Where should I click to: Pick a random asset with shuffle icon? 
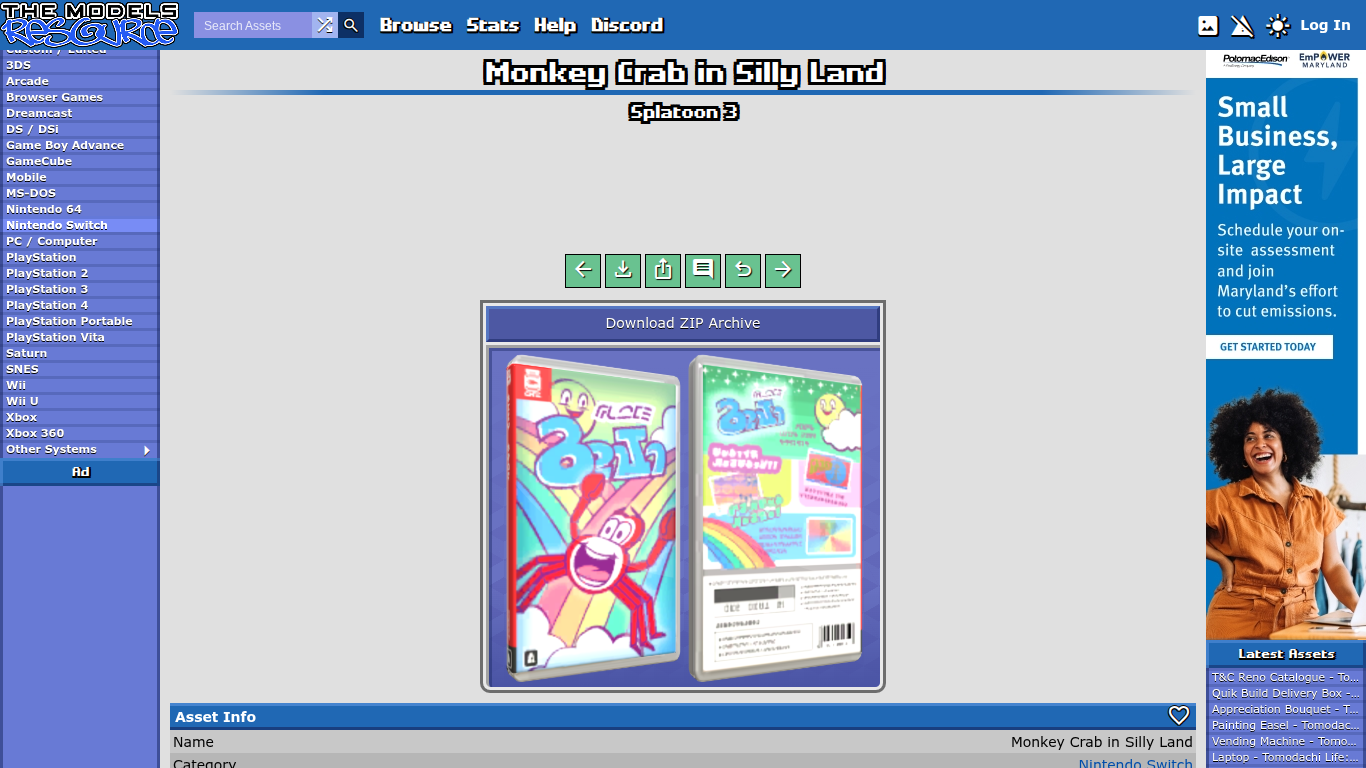coord(325,25)
